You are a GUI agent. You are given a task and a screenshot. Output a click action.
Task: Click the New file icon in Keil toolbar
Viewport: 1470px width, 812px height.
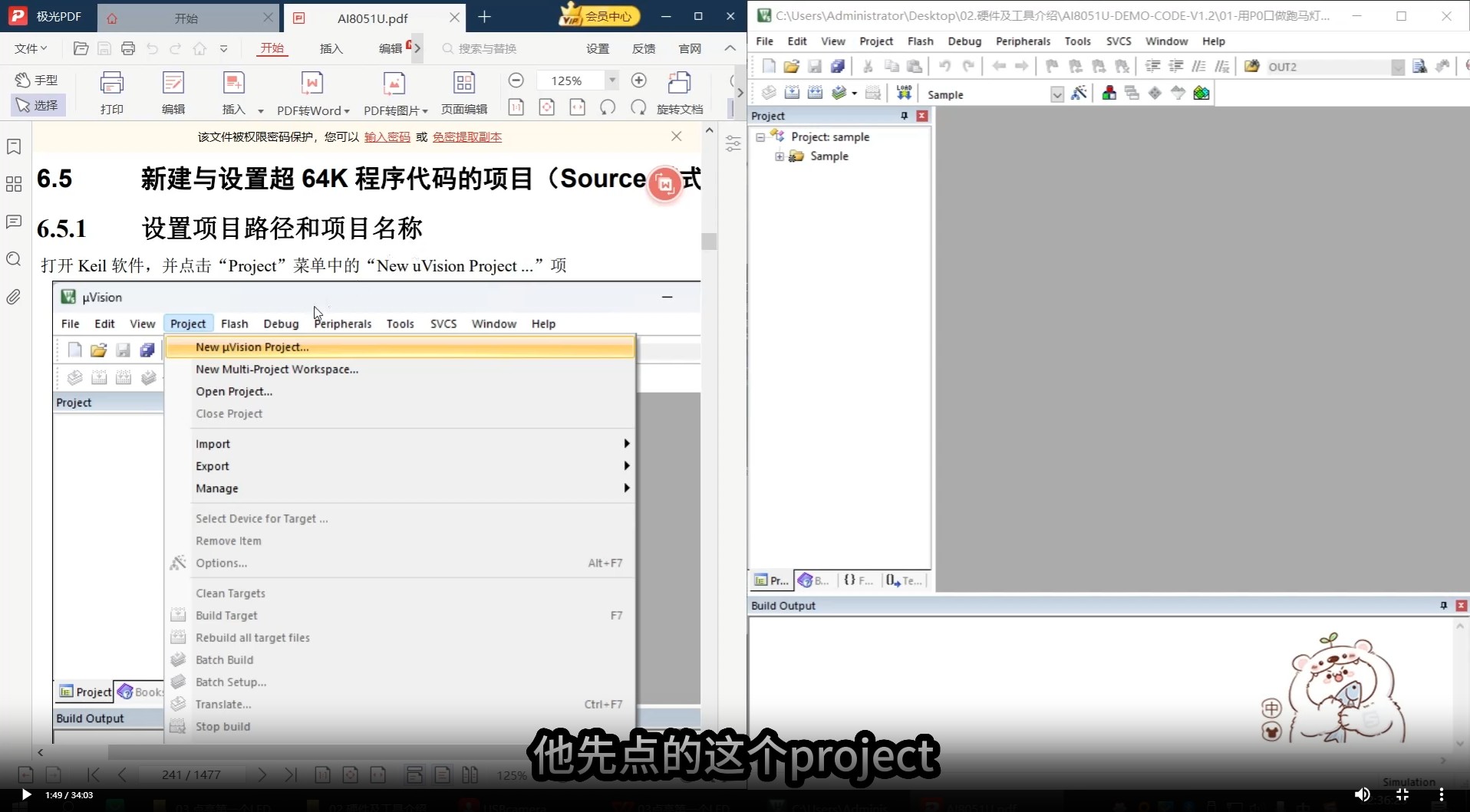pyautogui.click(x=769, y=67)
